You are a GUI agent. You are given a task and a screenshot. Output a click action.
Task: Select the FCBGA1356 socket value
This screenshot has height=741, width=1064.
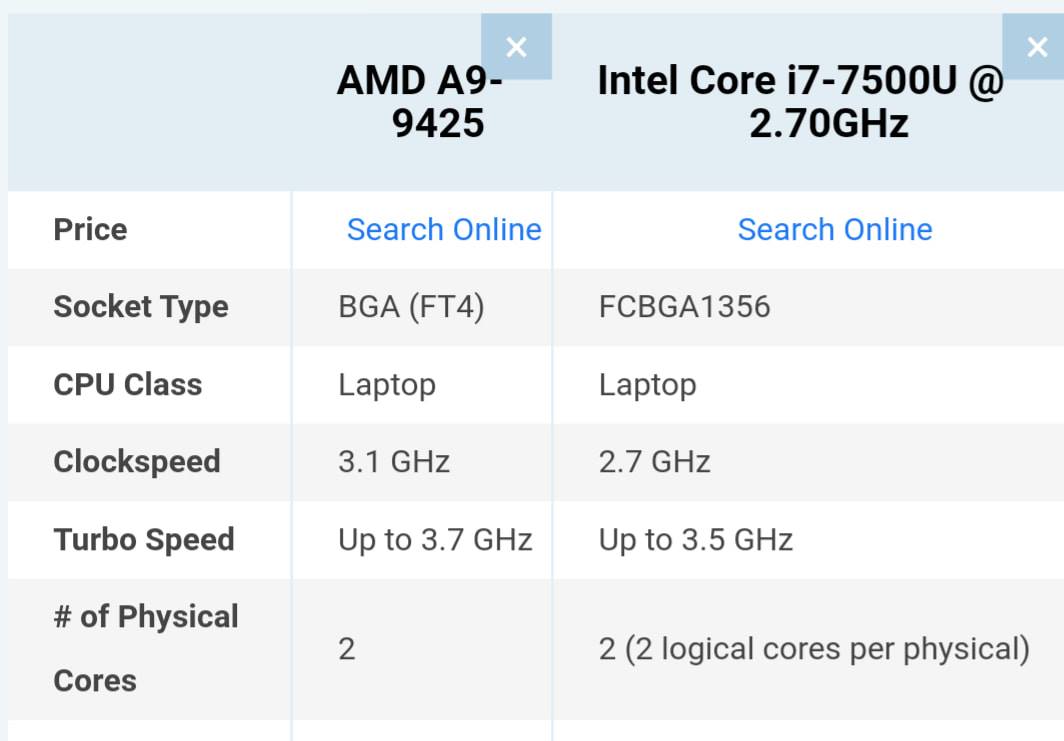[685, 307]
